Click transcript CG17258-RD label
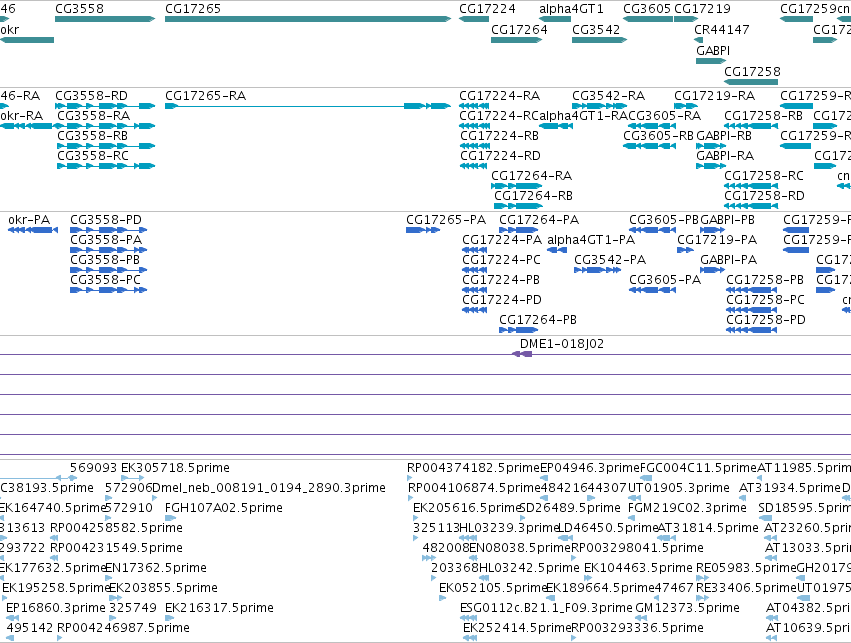Viewport: 851px width, 643px height. tap(764, 196)
